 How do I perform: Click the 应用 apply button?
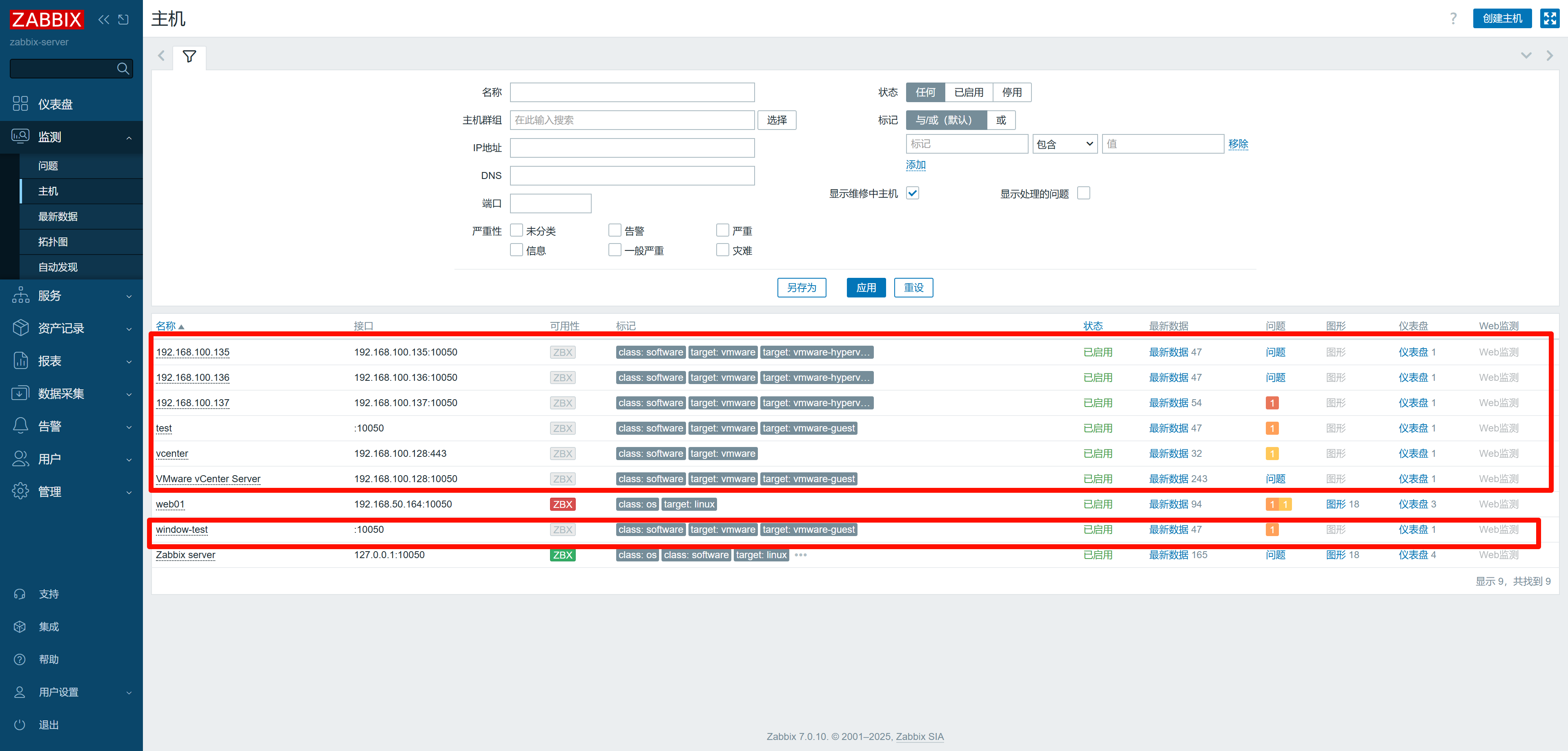point(866,288)
